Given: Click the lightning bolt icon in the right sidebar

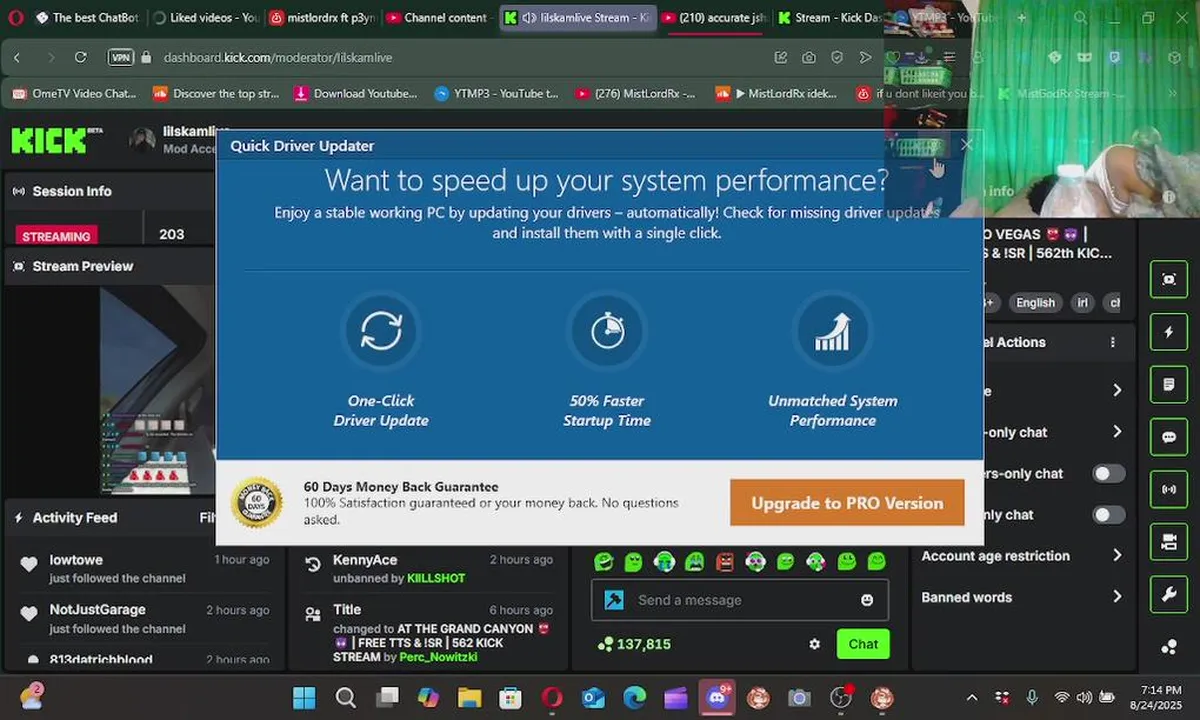Looking at the screenshot, I should [x=1169, y=332].
